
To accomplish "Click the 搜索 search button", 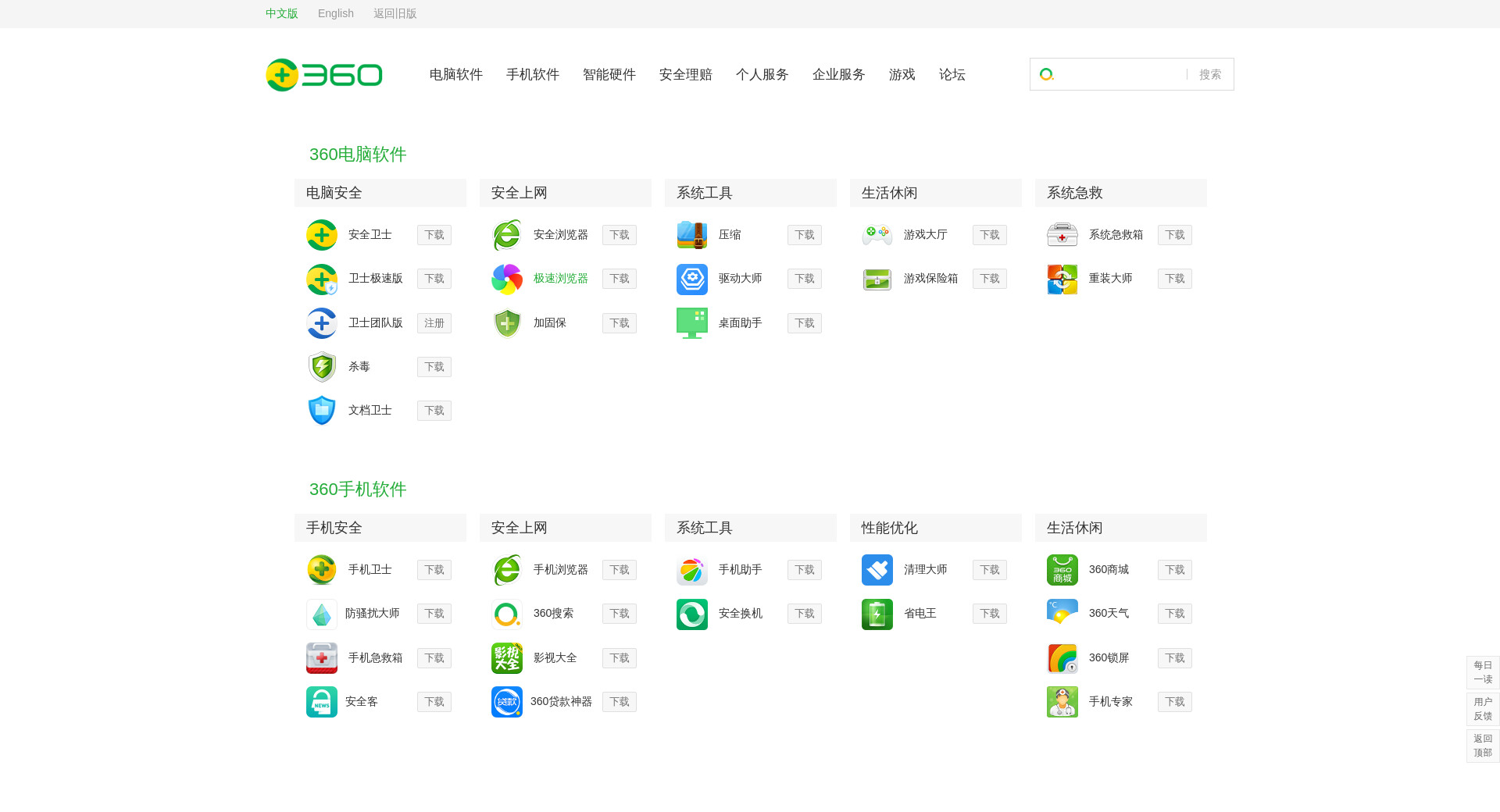I will click(x=1210, y=74).
